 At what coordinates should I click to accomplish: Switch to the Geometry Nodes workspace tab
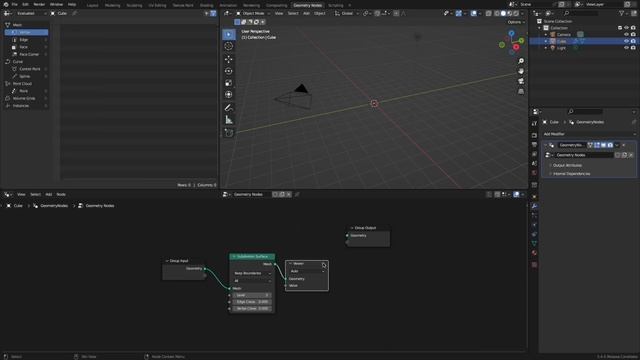pyautogui.click(x=308, y=5)
